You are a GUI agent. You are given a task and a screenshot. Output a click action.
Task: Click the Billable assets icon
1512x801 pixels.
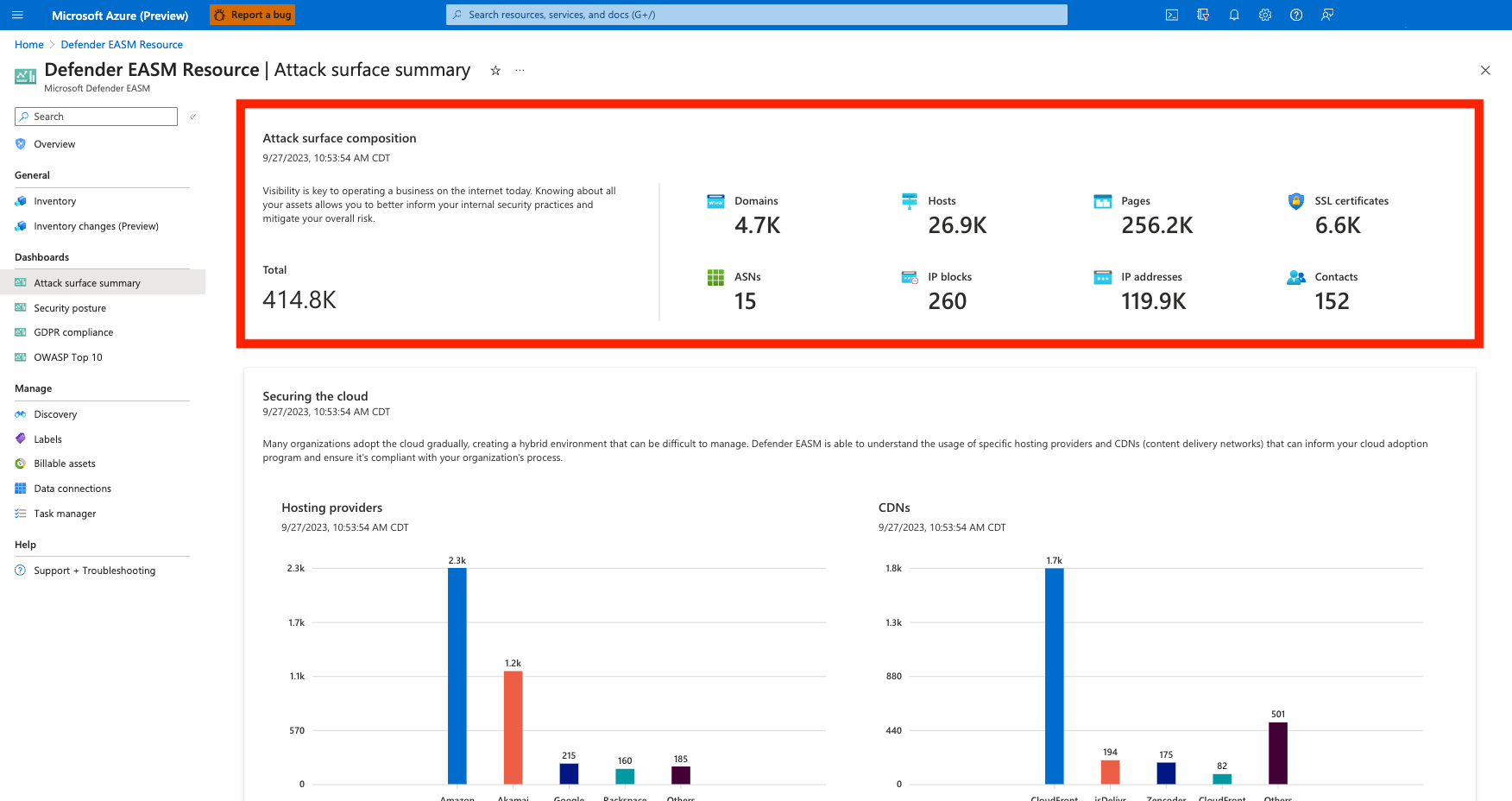[20, 464]
